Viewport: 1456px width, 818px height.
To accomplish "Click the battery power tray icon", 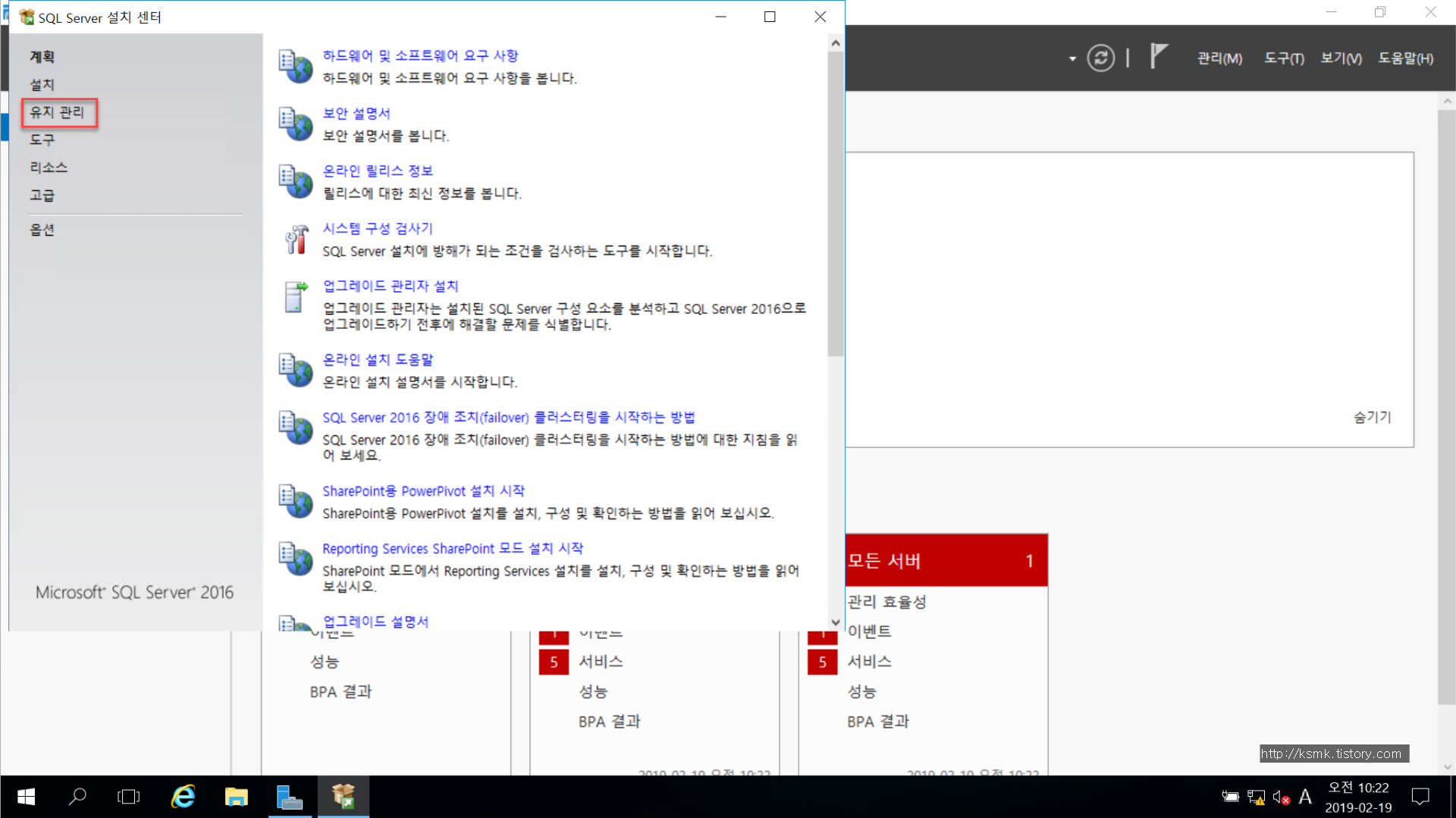I will [x=1230, y=797].
